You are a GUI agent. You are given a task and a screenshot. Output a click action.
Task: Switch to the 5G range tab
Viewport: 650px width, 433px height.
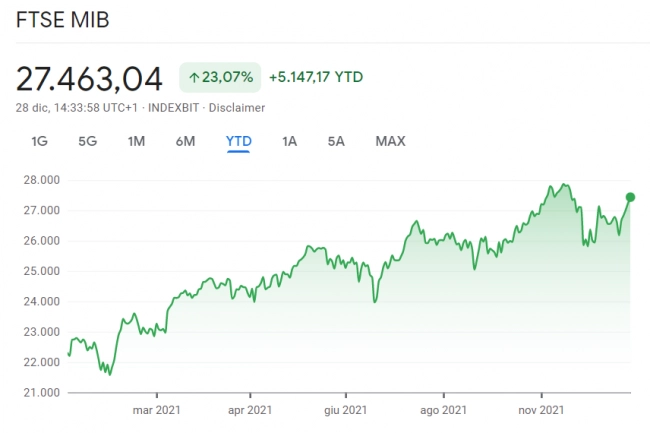(x=87, y=141)
